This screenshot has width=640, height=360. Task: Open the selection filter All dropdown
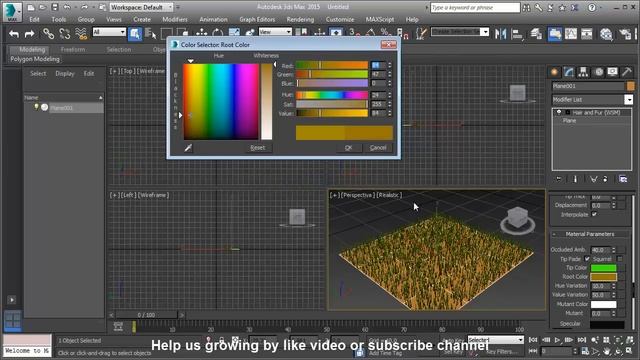[109, 32]
